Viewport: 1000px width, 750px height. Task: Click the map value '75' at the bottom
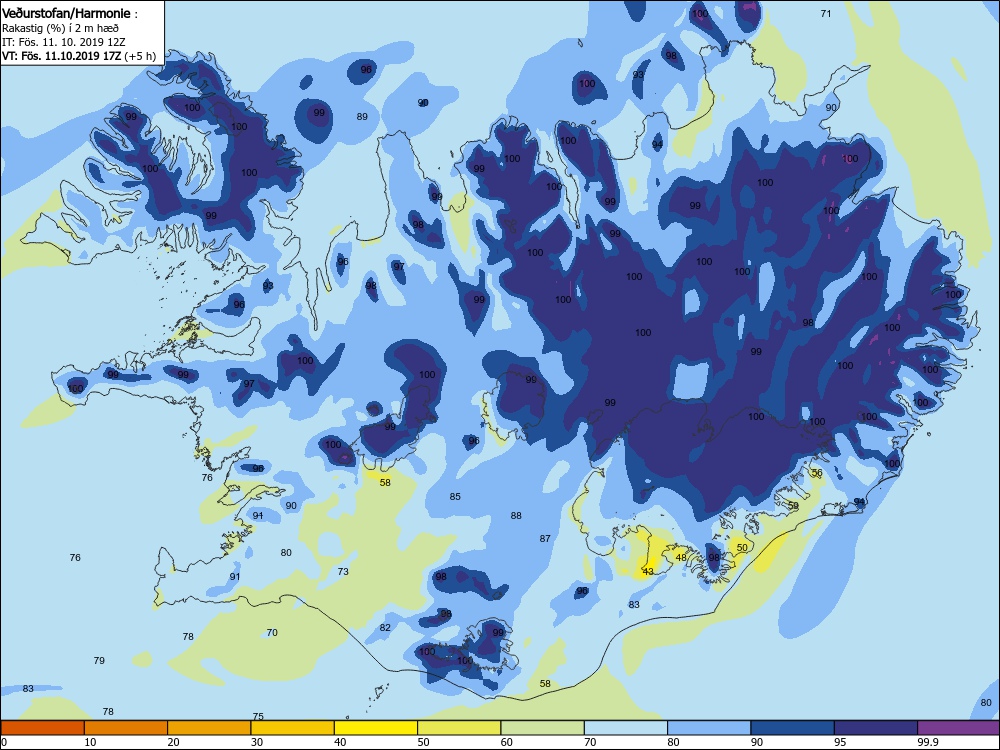tap(258, 716)
